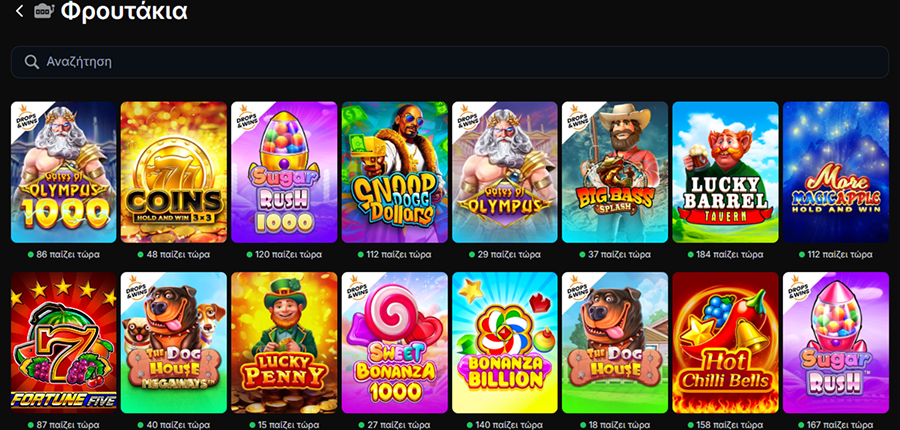Click Drops & Wins badge on Sugar Rush

coord(797,286)
